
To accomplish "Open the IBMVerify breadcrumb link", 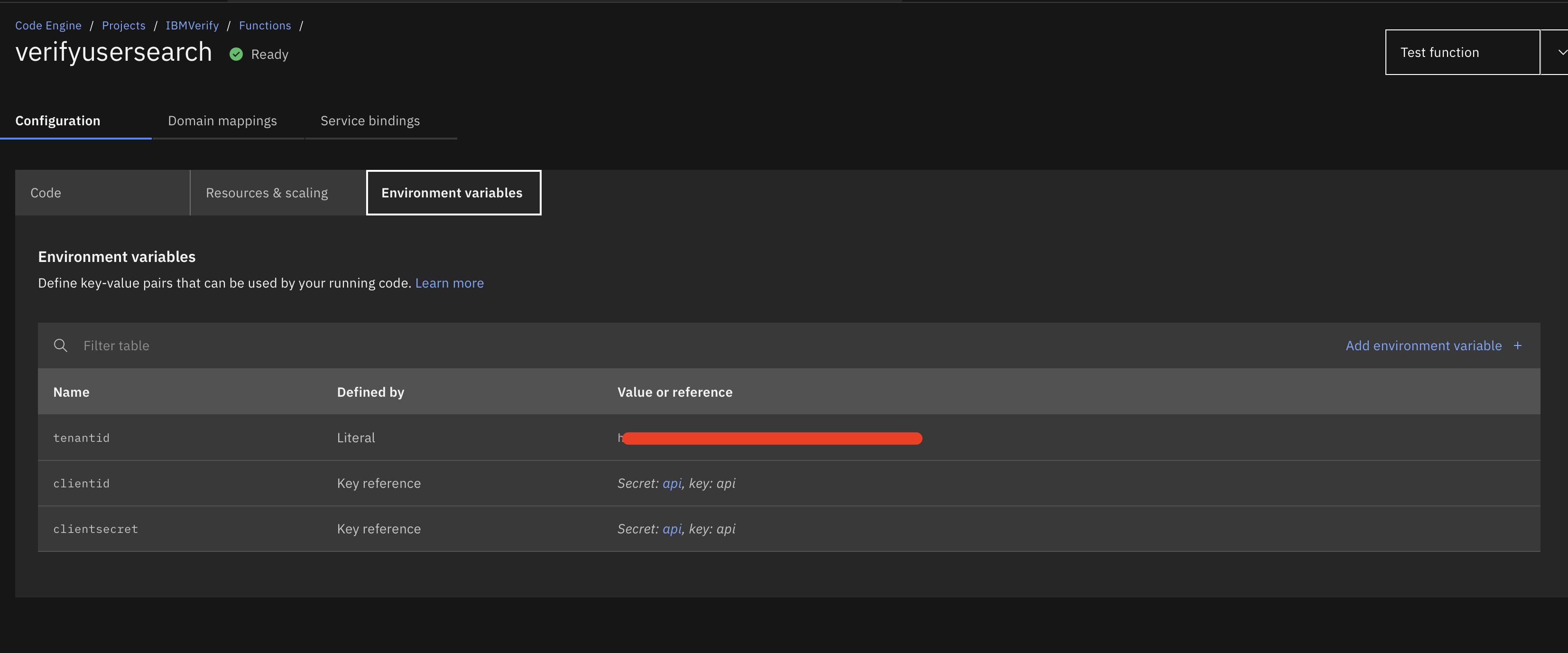I will 192,26.
